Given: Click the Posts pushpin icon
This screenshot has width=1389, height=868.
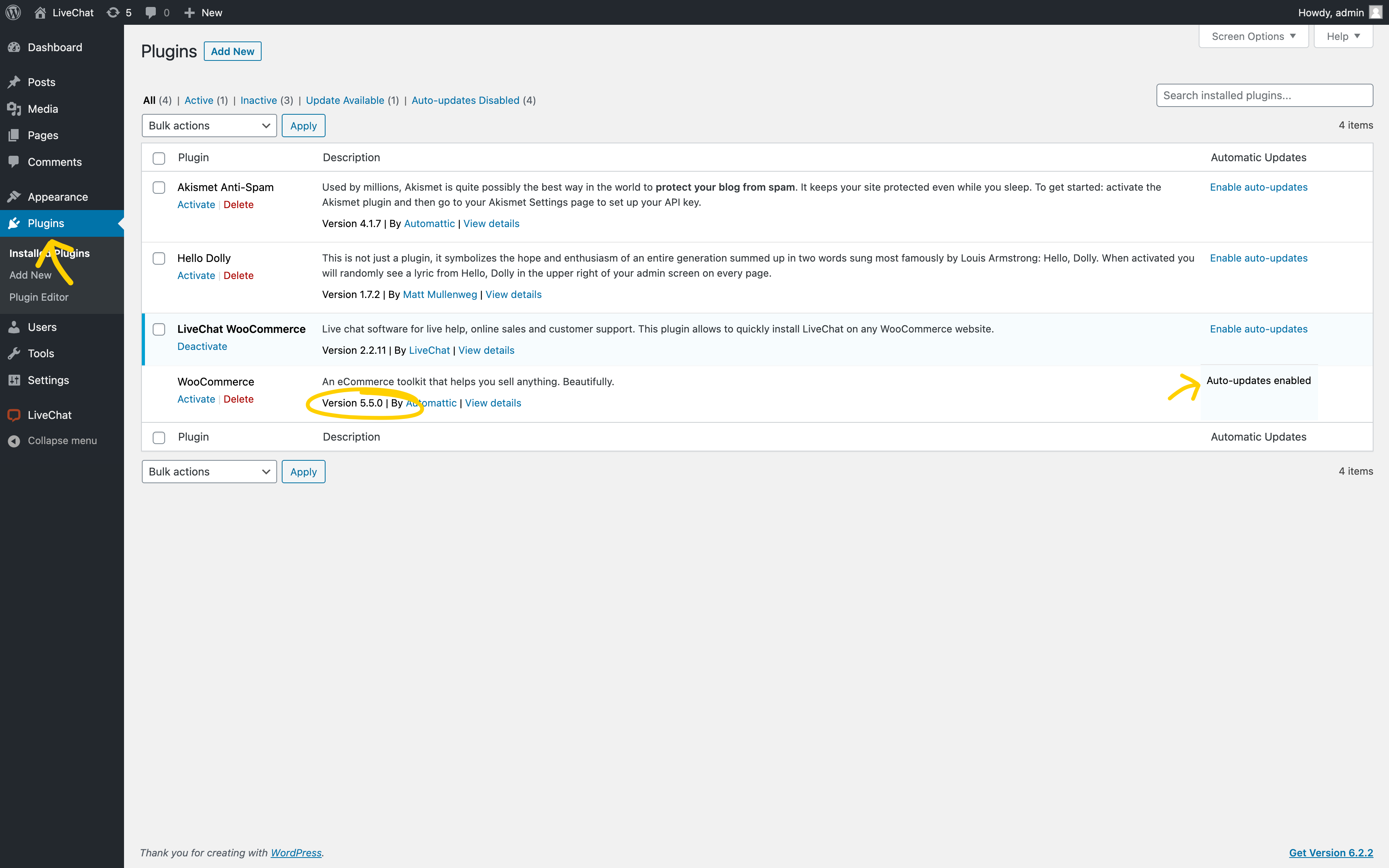Looking at the screenshot, I should (x=14, y=82).
